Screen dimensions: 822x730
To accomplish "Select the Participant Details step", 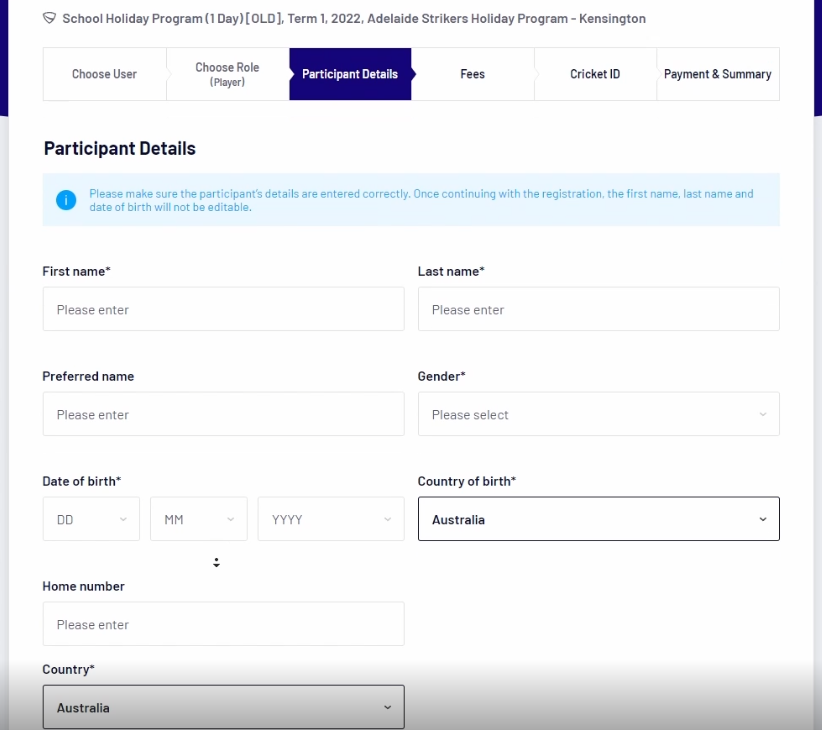I will [x=350, y=74].
